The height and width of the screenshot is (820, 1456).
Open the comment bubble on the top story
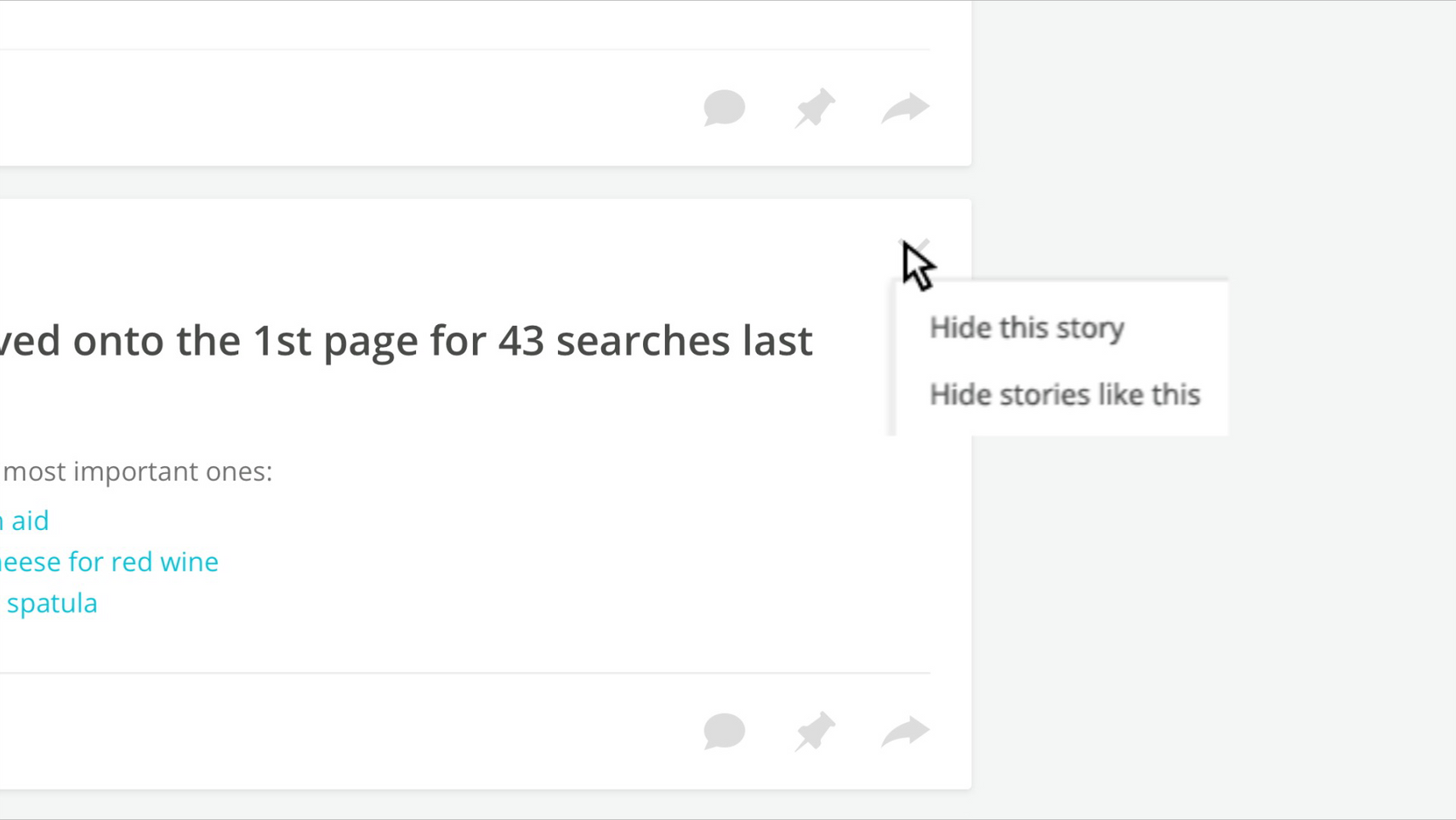724,107
